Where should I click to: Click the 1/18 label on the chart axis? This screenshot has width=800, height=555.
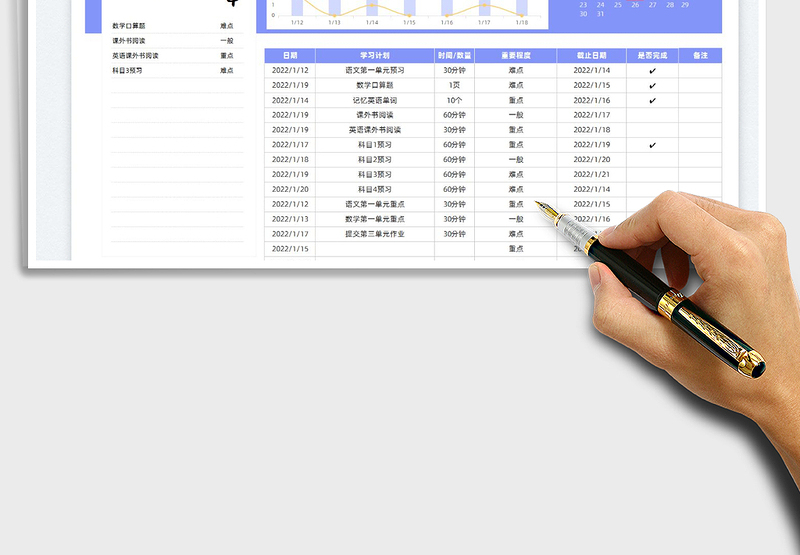(521, 21)
